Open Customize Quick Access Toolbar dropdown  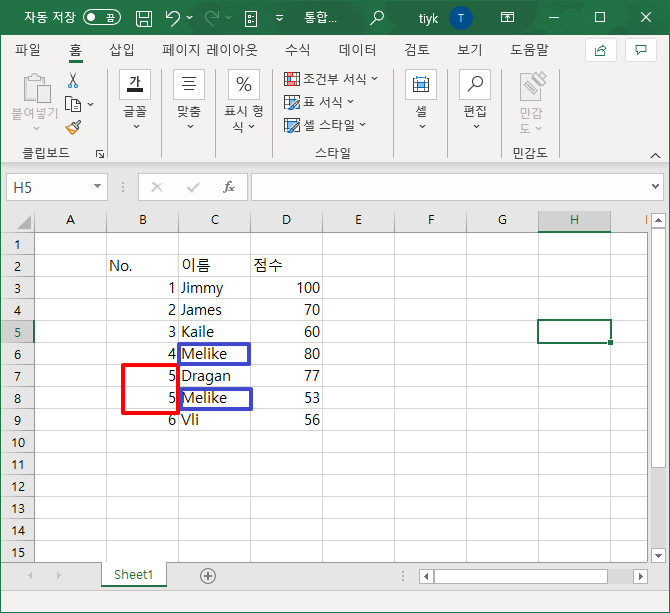coord(279,18)
